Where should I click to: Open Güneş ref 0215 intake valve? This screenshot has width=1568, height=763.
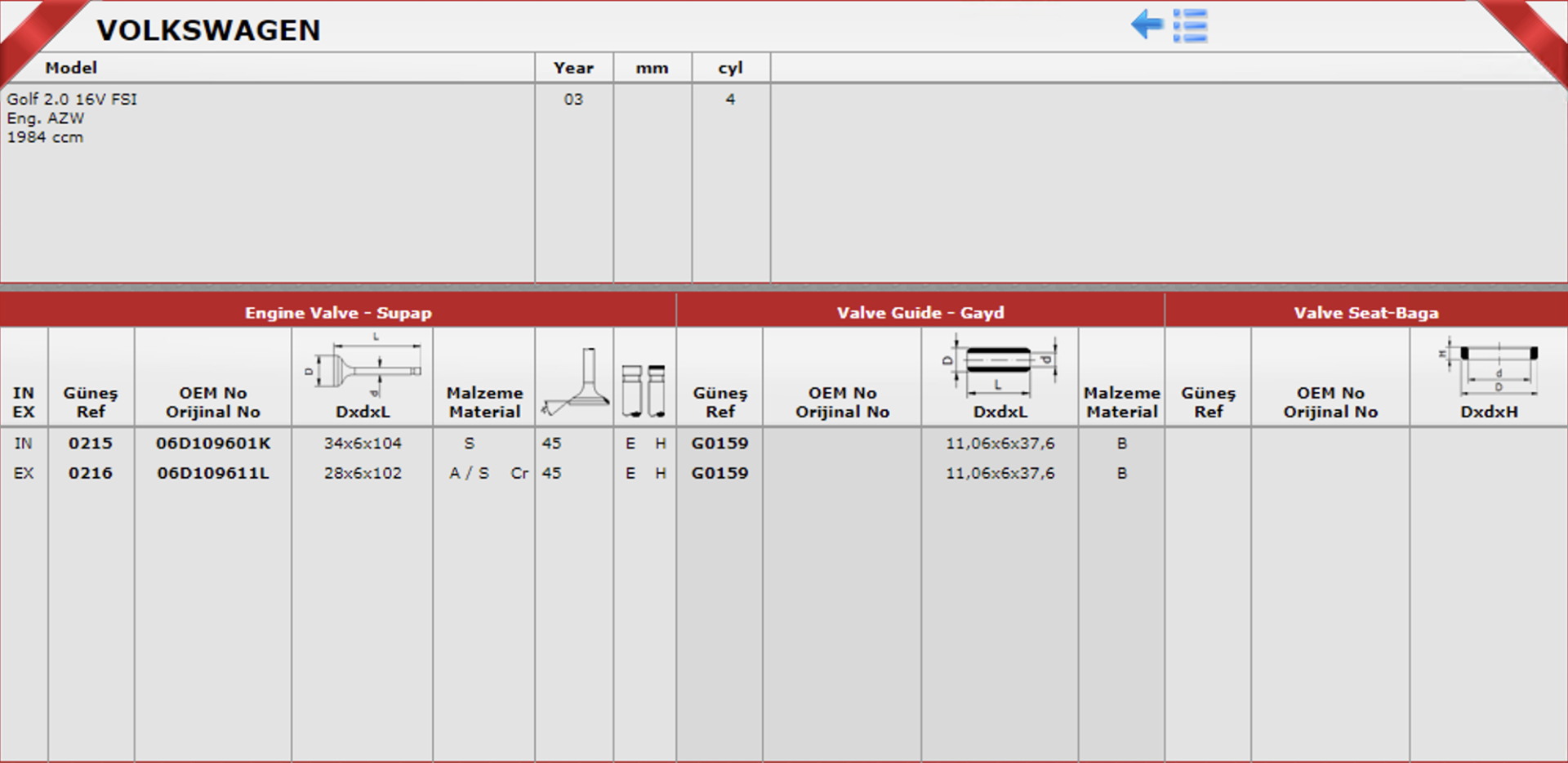point(91,444)
